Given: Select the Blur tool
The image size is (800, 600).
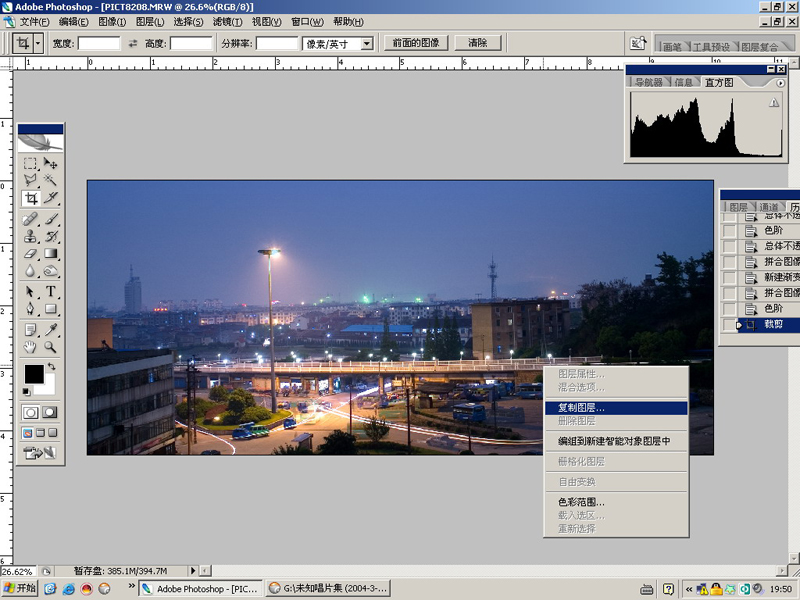Looking at the screenshot, I should tap(30, 271).
